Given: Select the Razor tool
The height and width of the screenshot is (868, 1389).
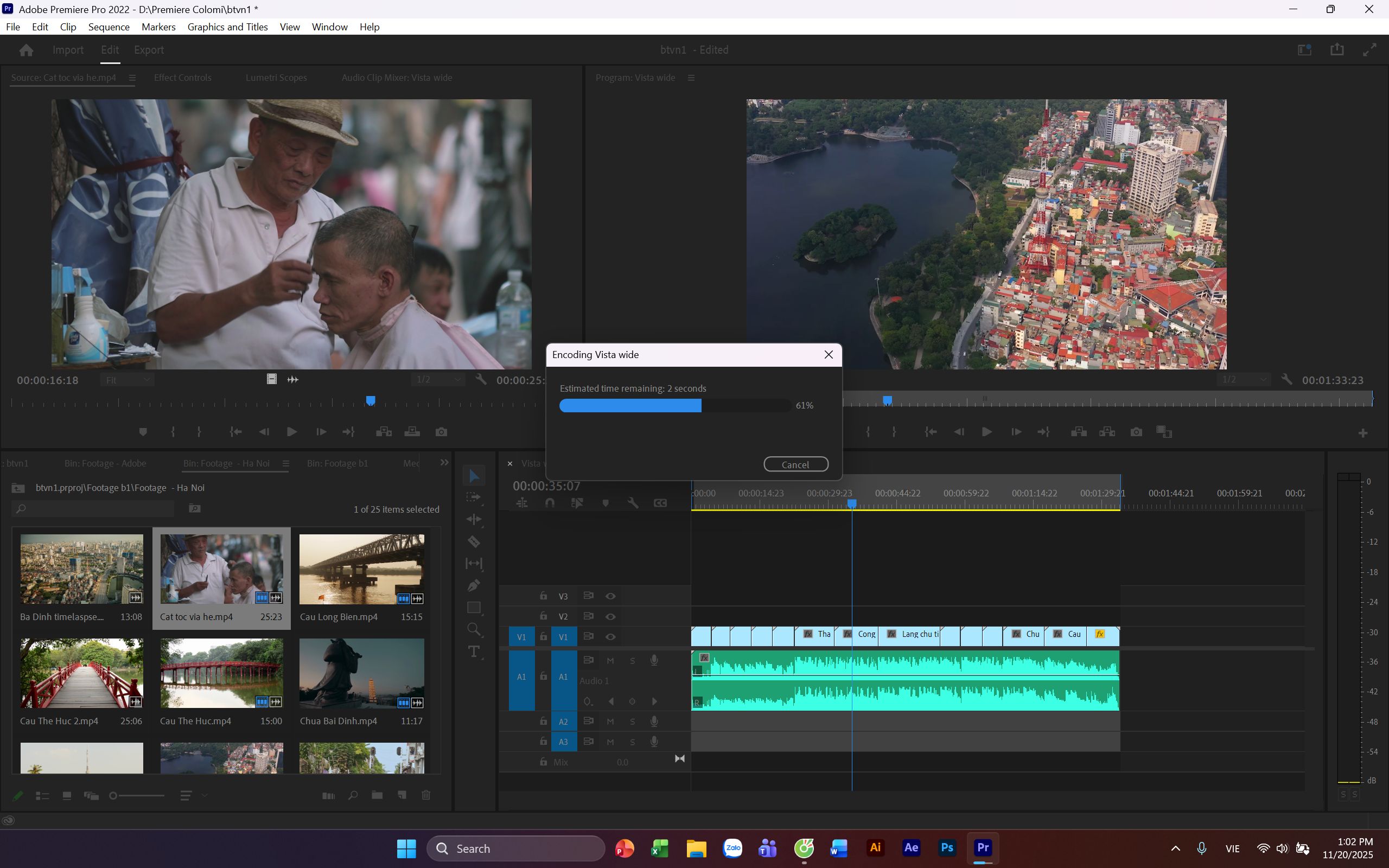Looking at the screenshot, I should pyautogui.click(x=474, y=541).
